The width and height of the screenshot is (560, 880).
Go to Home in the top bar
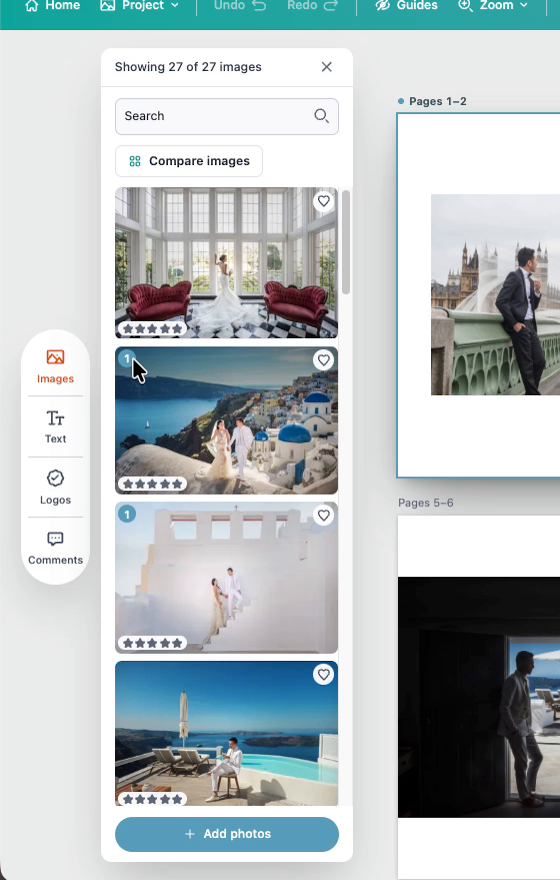(52, 6)
